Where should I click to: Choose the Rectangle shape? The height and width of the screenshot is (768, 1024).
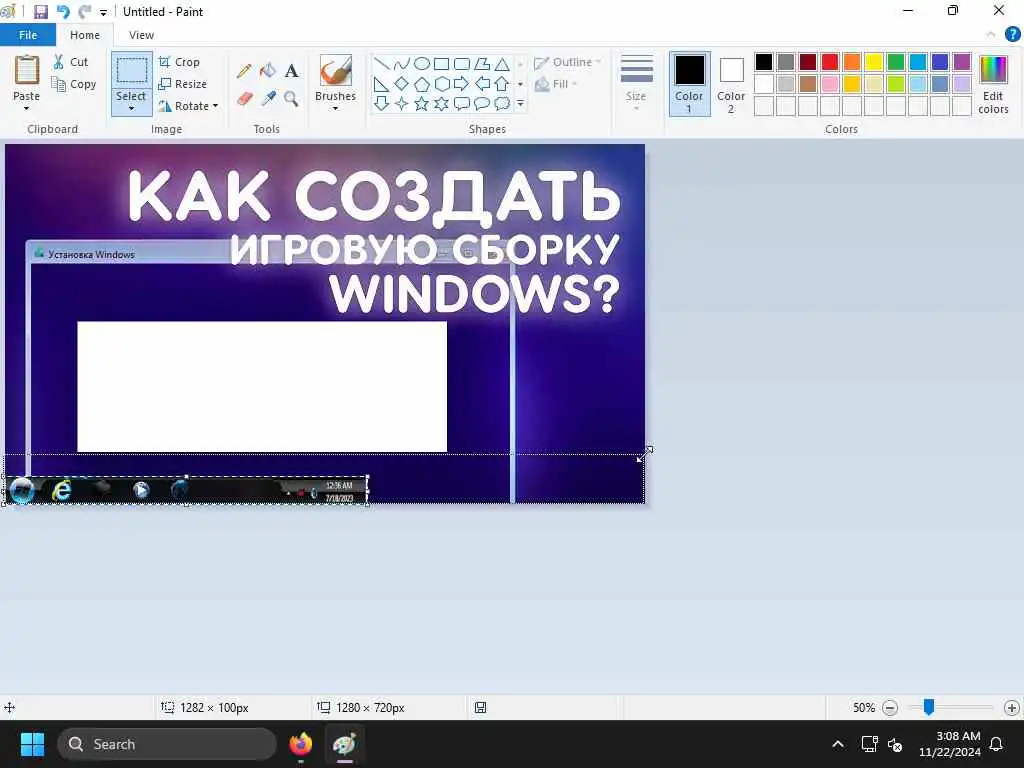(x=441, y=63)
